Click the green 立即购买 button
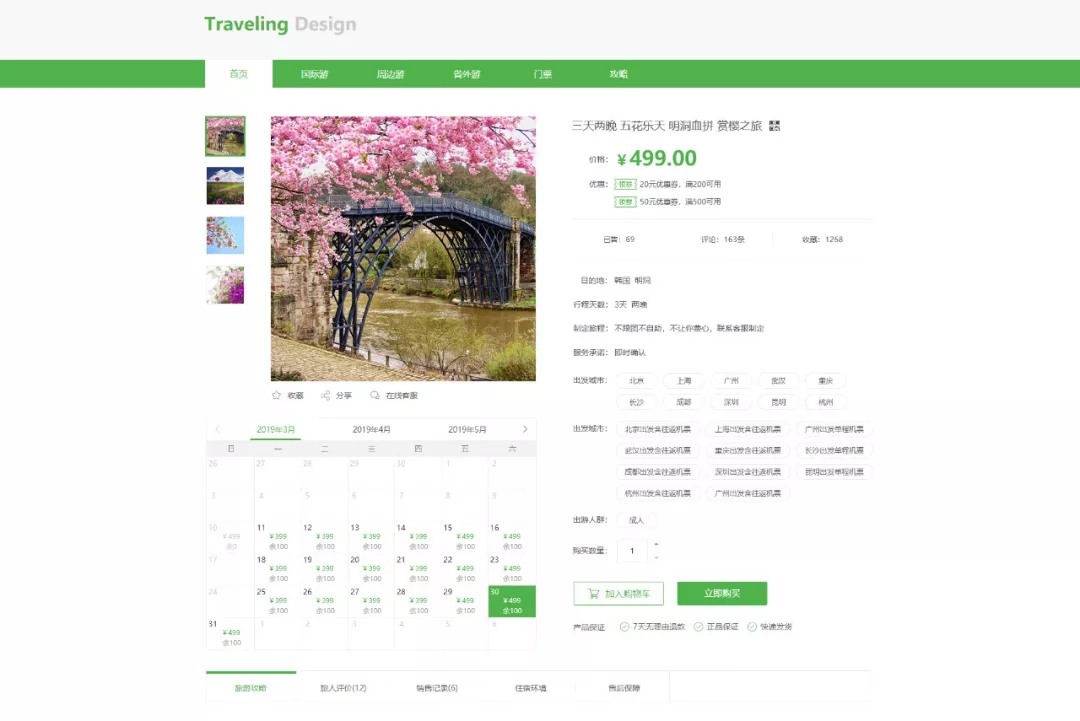The width and height of the screenshot is (1080, 721). (722, 594)
